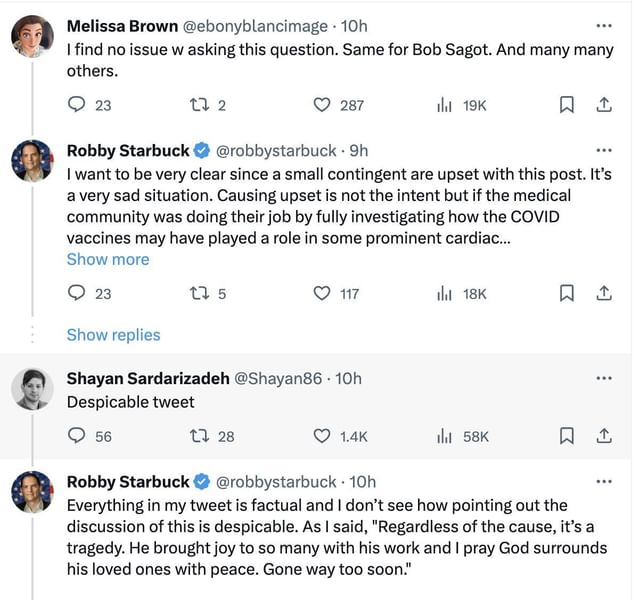This screenshot has height=600, width=640.
Task: Bookmark Shayan Sardarizadeh's tweet
Action: click(566, 436)
